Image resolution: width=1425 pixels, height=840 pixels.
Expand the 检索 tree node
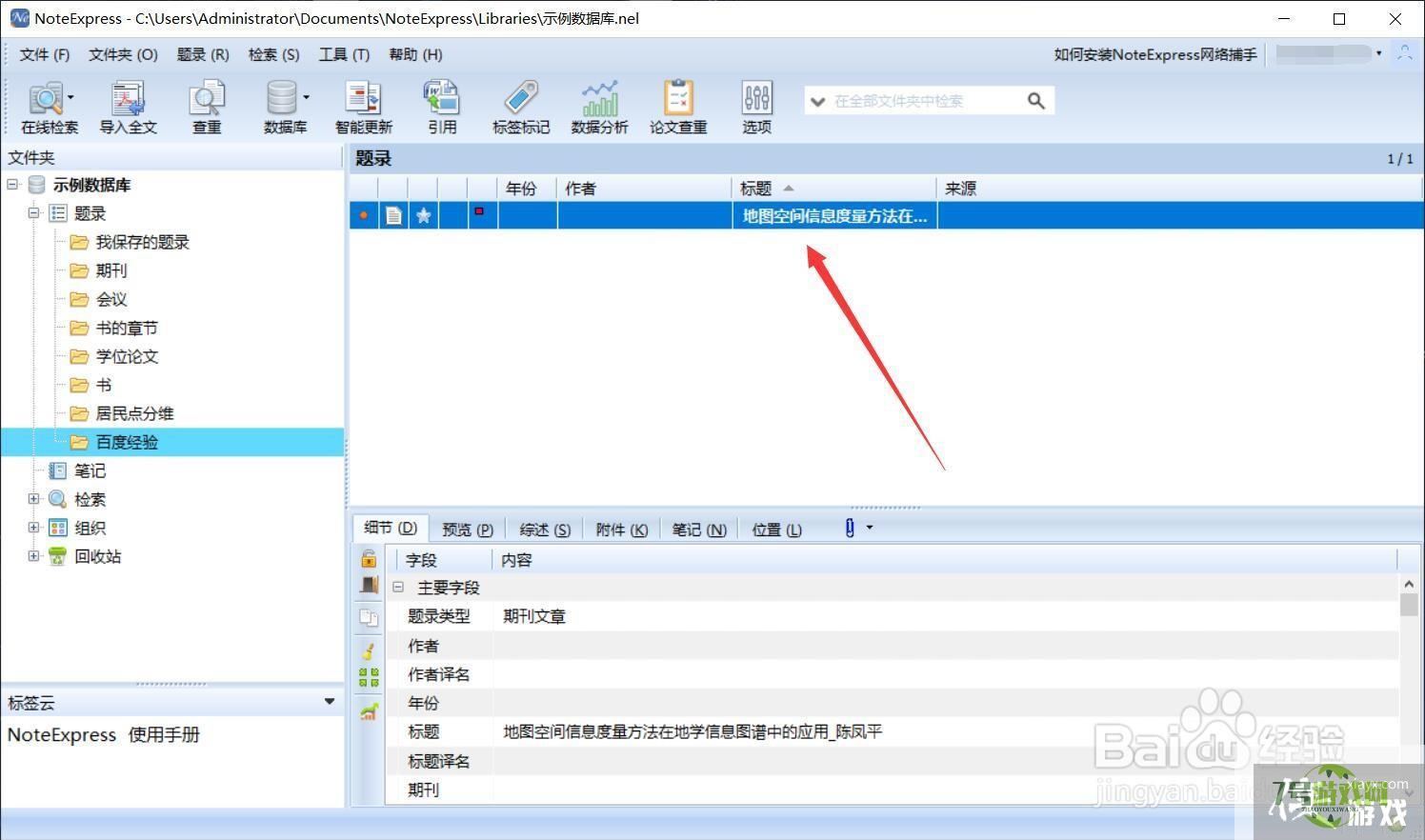(33, 499)
